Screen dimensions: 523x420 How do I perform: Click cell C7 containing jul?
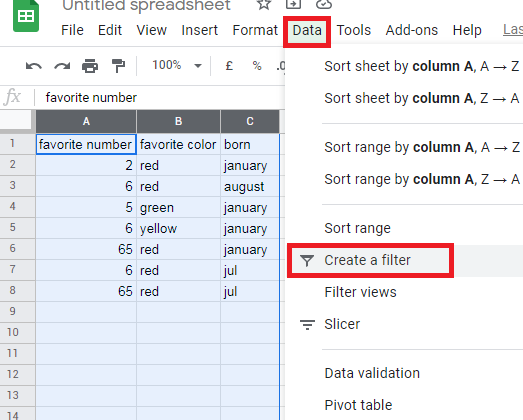click(x=250, y=271)
